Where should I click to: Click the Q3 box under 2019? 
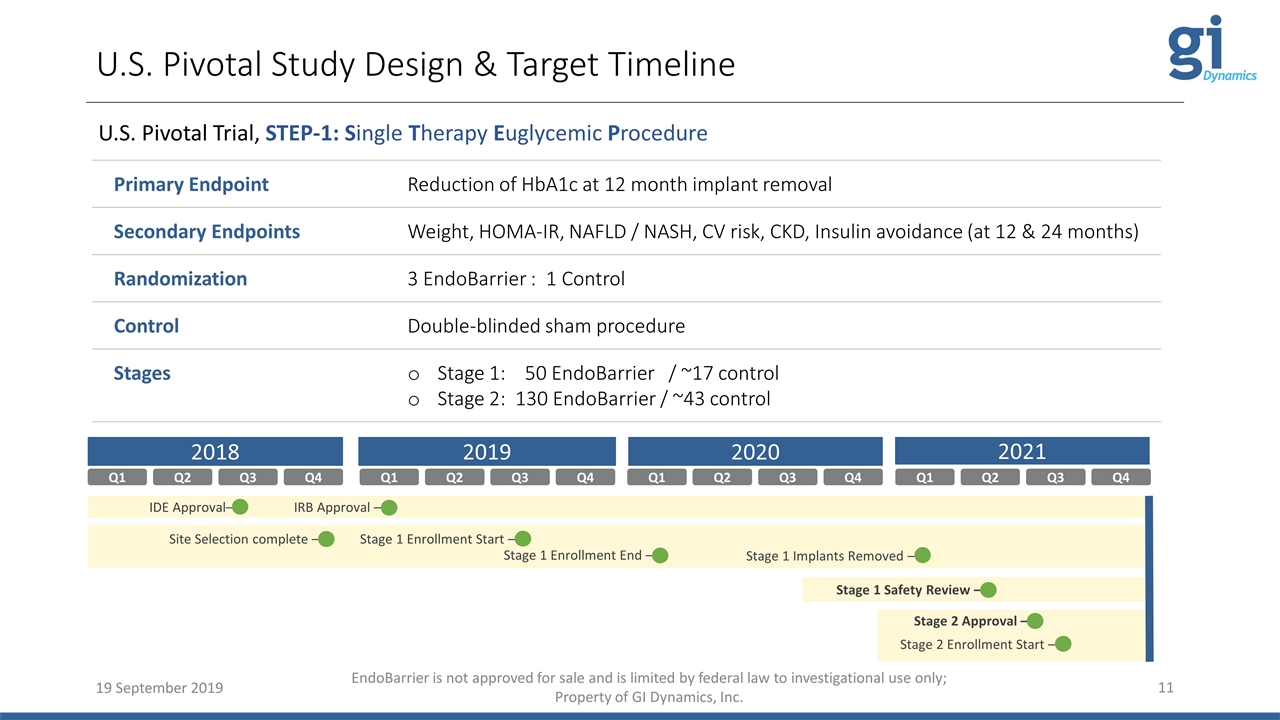[x=520, y=478]
